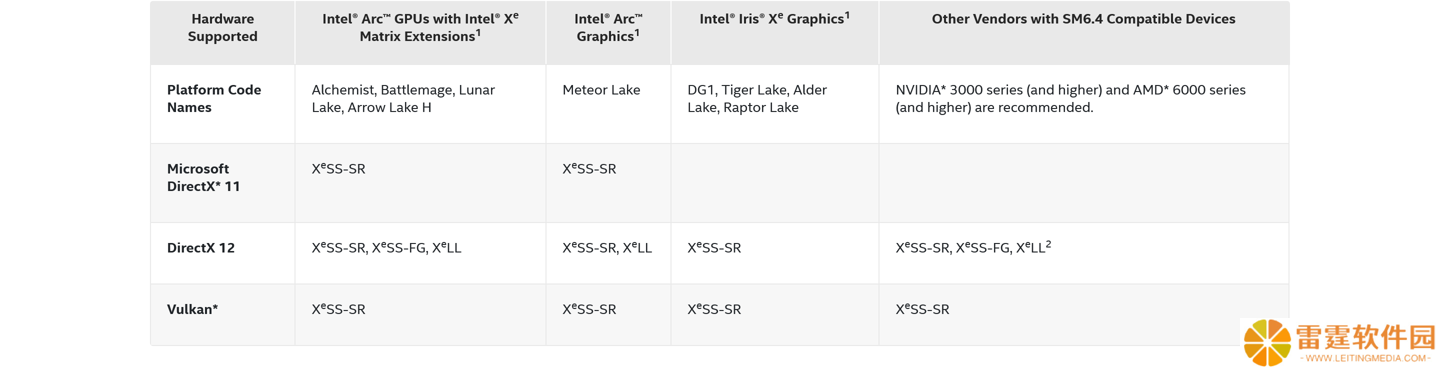Click the NVIDIA 3000 series recommendation text
This screenshot has height=368, width=1440.
1071,98
